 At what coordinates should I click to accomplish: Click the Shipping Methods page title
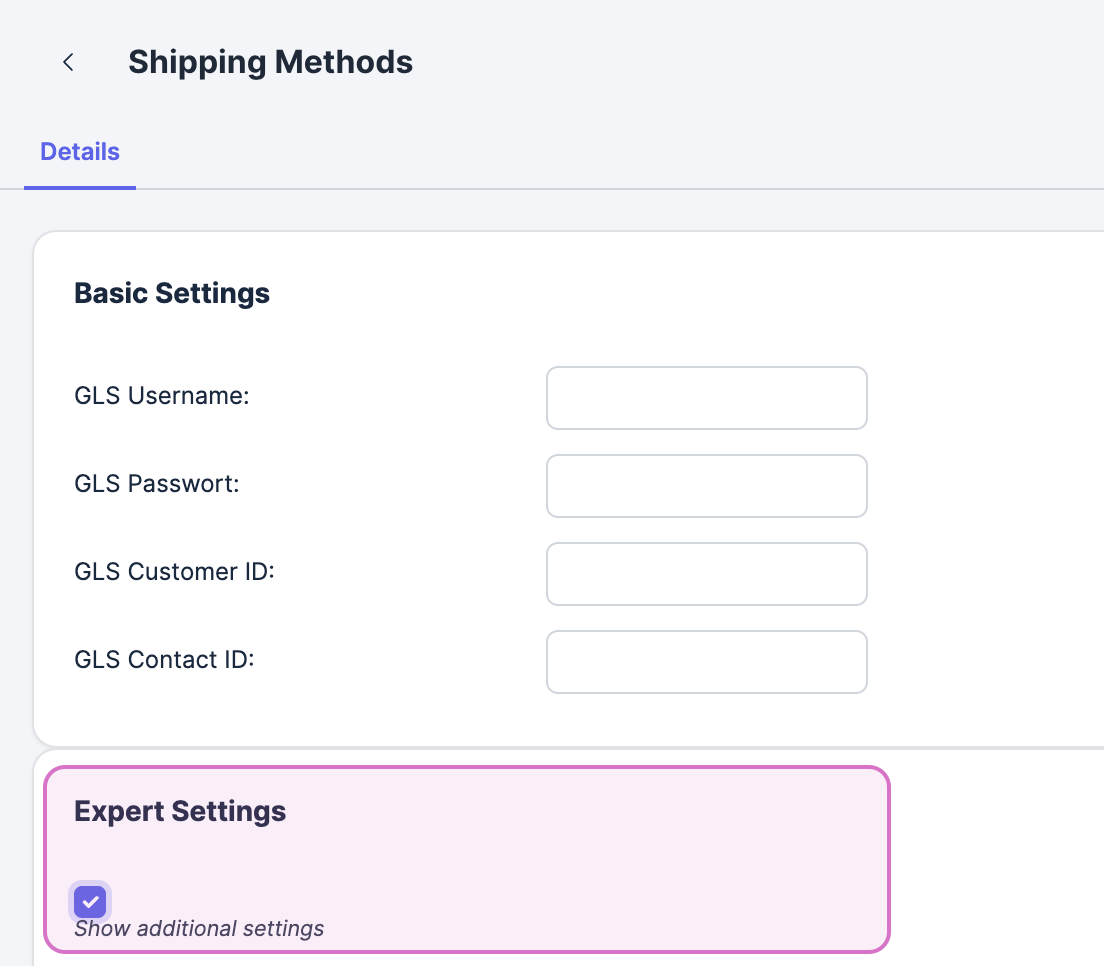[x=270, y=62]
